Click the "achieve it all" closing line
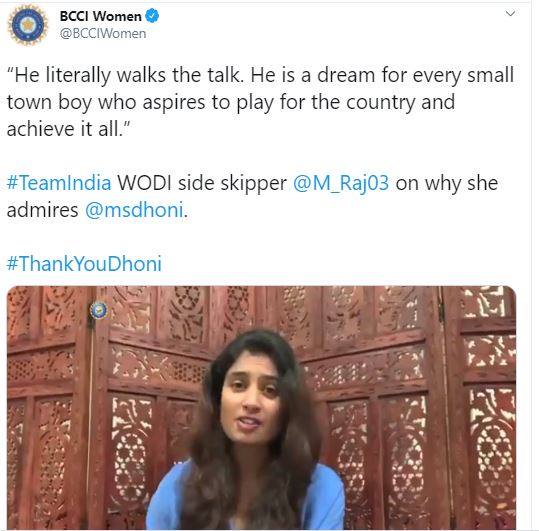This screenshot has height=531, width=539. tap(68, 129)
